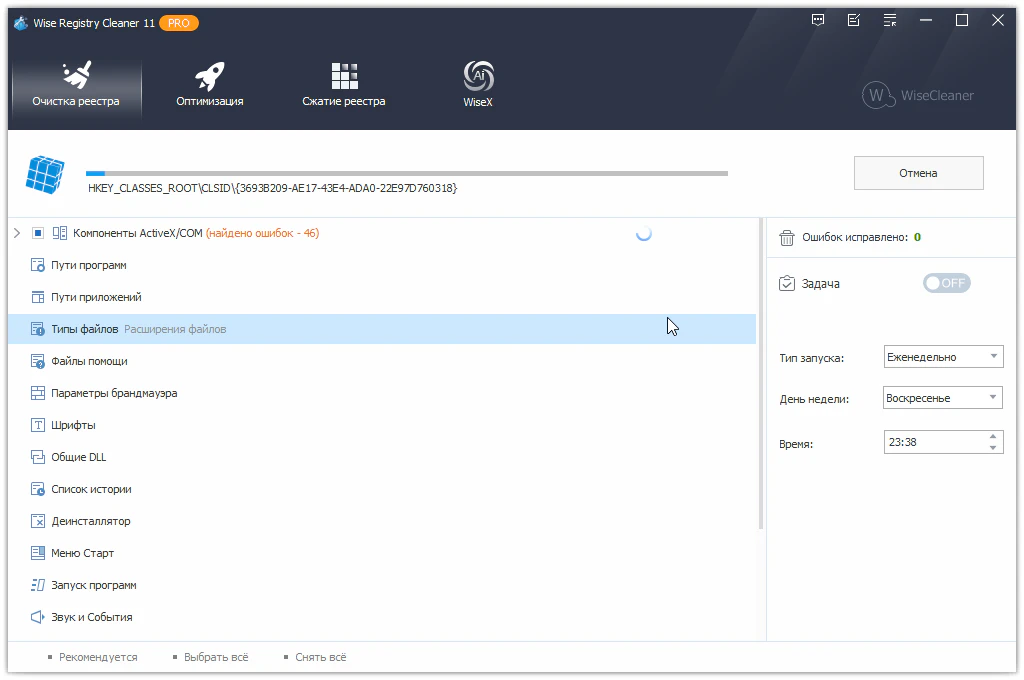Screen dimensions: 1024x680
Task: Toggle the Задача schedule switch on
Action: tap(946, 283)
